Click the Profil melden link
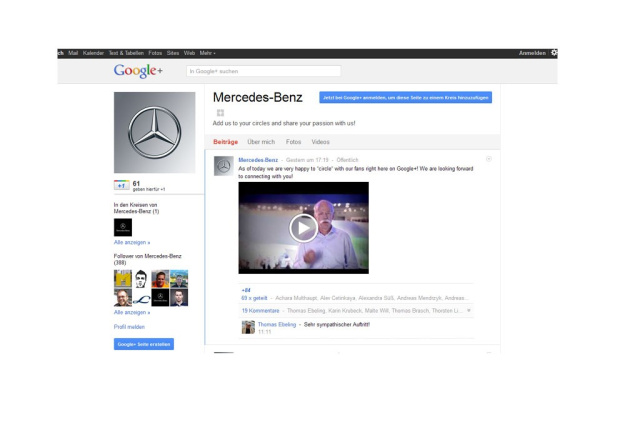The image size is (640, 427). click(x=128, y=327)
